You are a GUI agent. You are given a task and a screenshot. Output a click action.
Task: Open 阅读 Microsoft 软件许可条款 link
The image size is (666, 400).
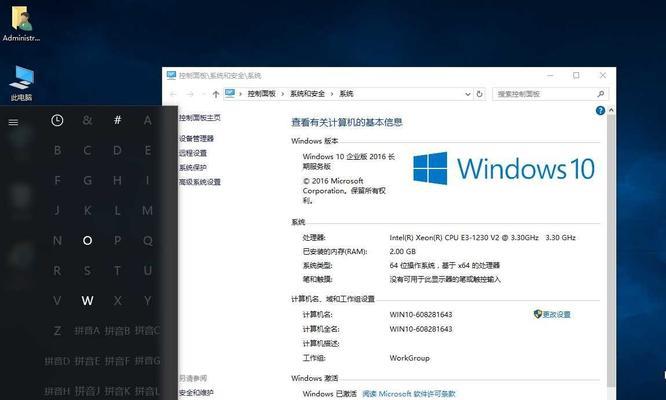click(x=409, y=394)
